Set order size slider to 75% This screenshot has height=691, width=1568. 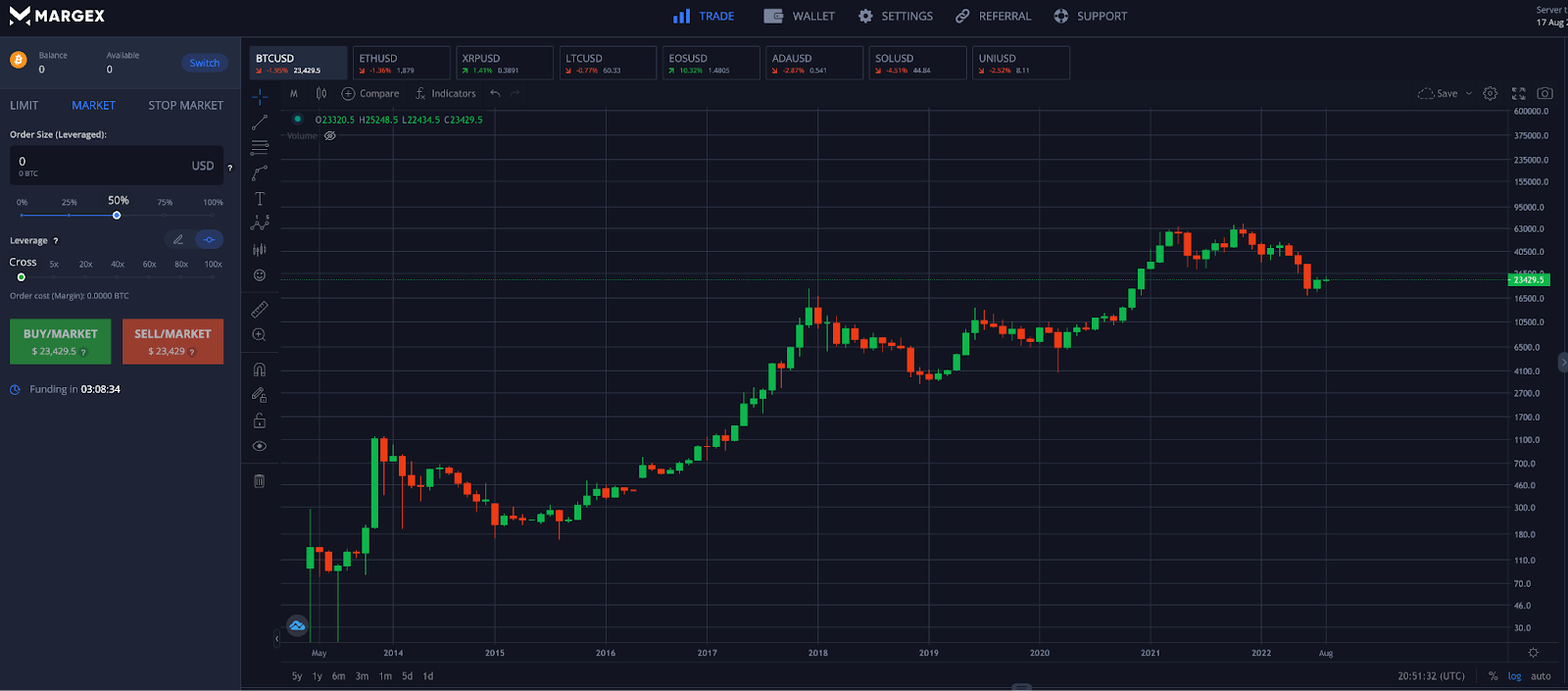coord(165,215)
